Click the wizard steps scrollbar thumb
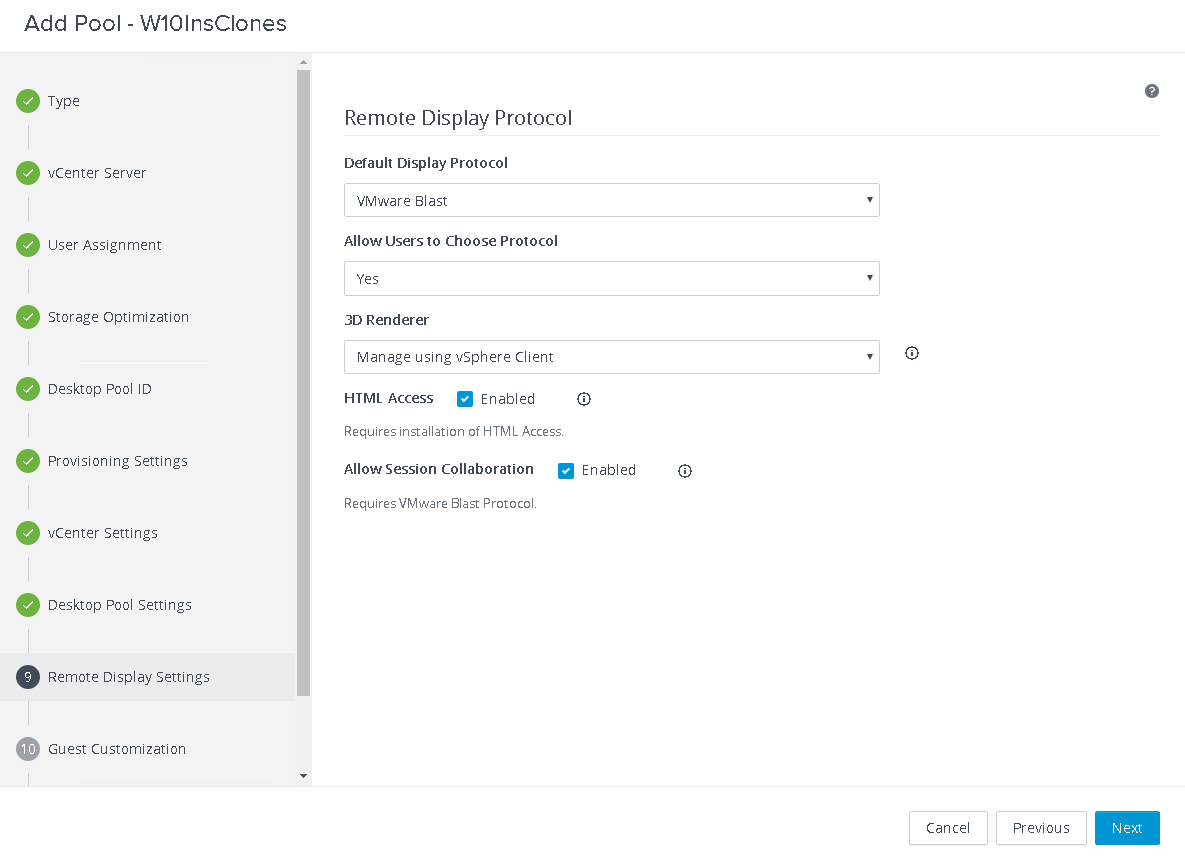Screen dimensions: 1185x858 (x=303, y=383)
